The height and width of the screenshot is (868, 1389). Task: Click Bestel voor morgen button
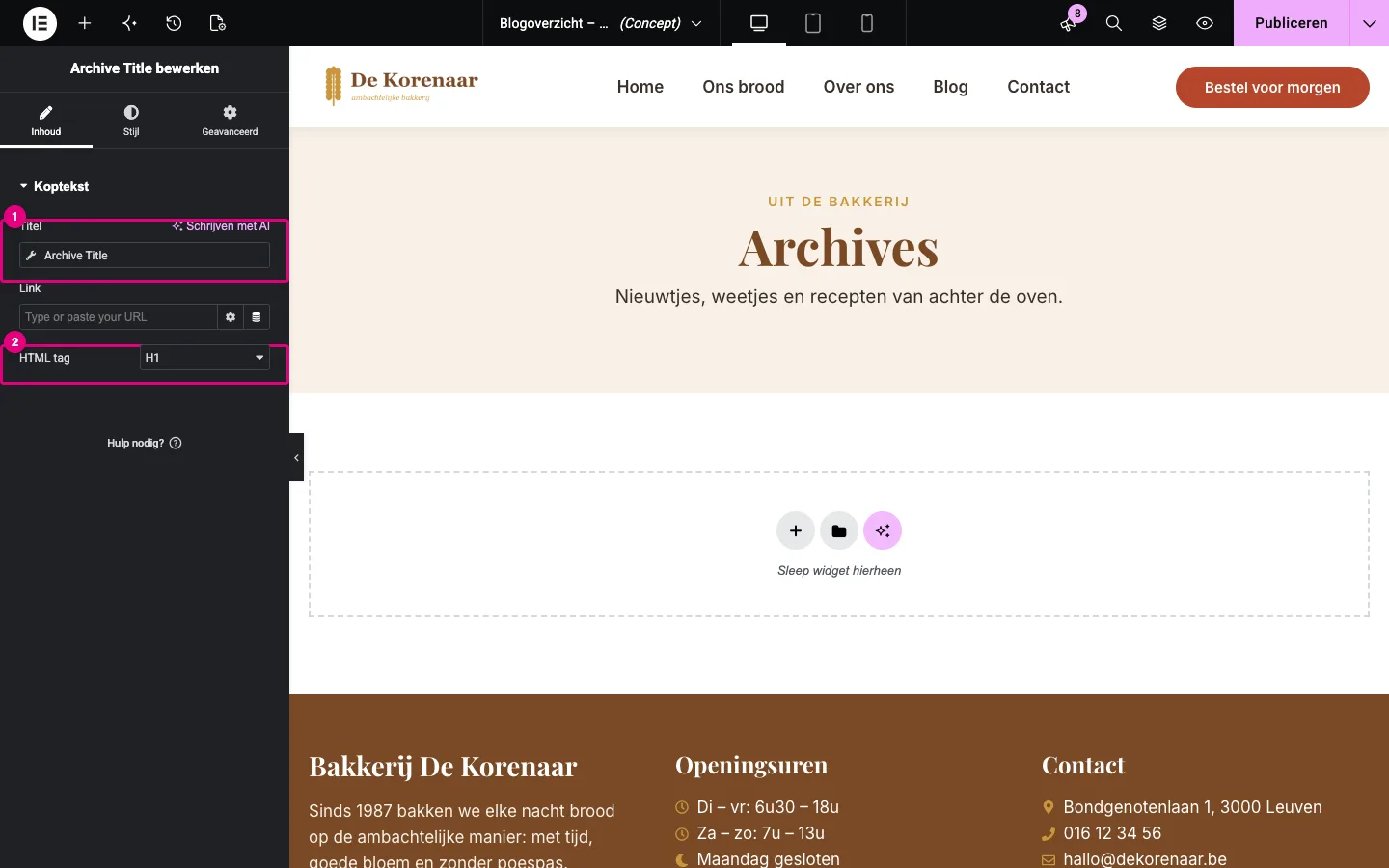(x=1272, y=87)
